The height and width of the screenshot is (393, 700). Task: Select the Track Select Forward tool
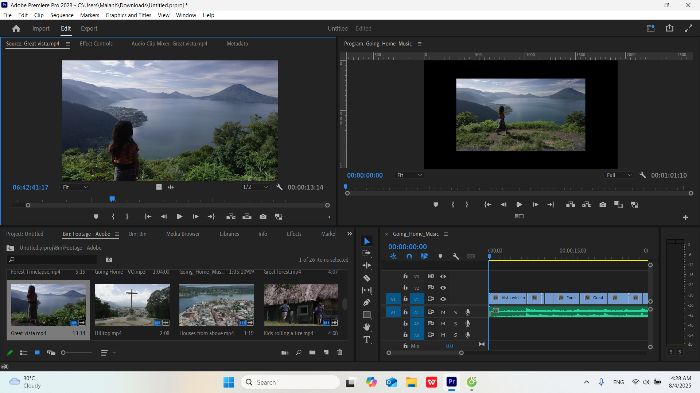367,253
